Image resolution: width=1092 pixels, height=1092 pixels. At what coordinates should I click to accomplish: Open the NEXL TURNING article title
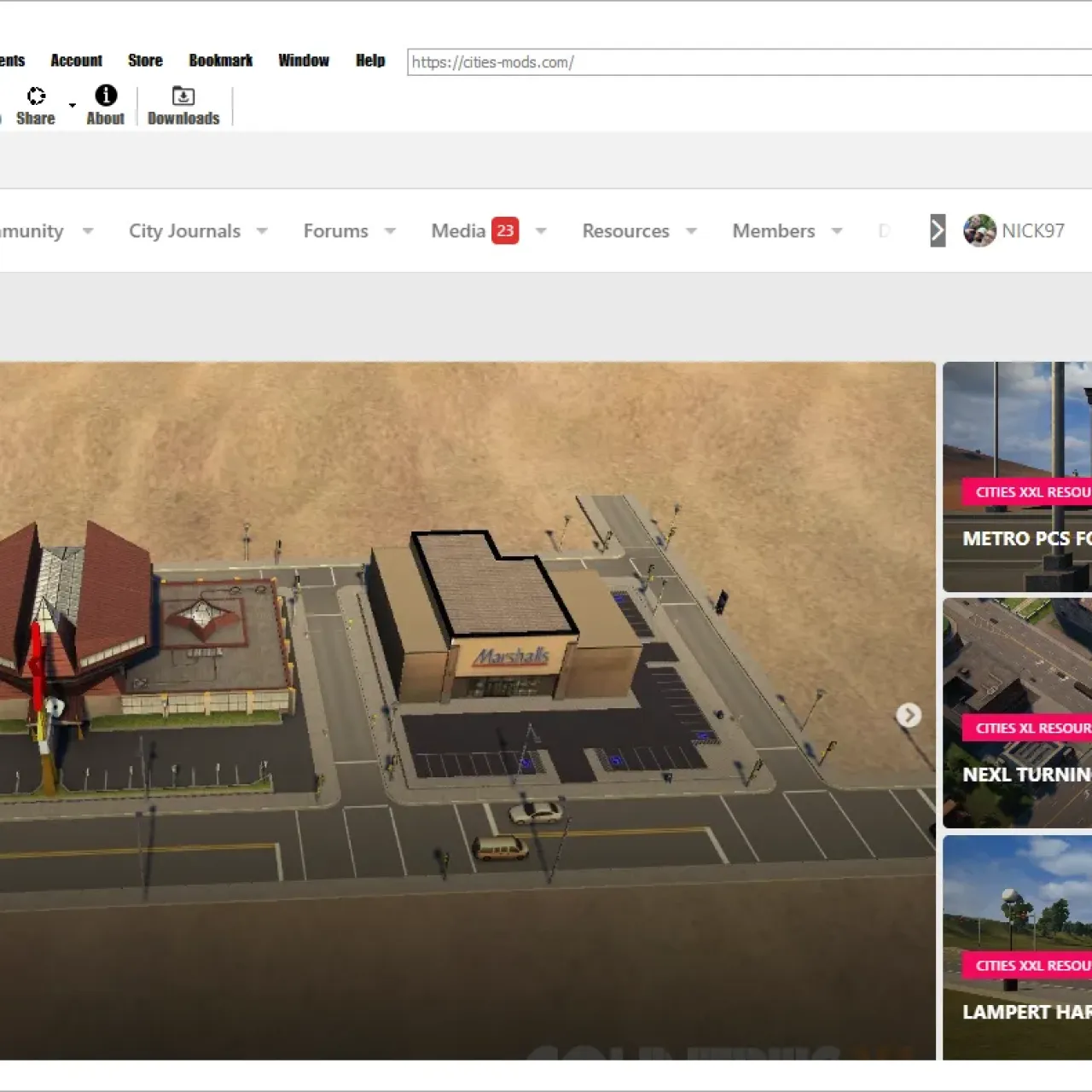pyautogui.click(x=1027, y=775)
